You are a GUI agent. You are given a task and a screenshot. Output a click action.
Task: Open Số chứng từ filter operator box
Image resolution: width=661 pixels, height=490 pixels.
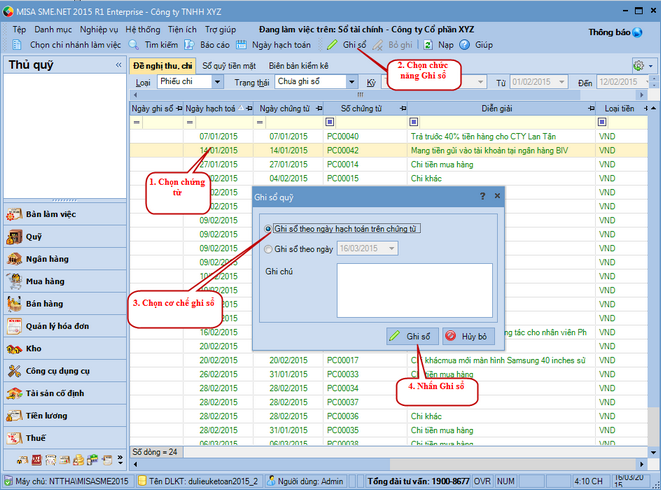click(x=330, y=122)
